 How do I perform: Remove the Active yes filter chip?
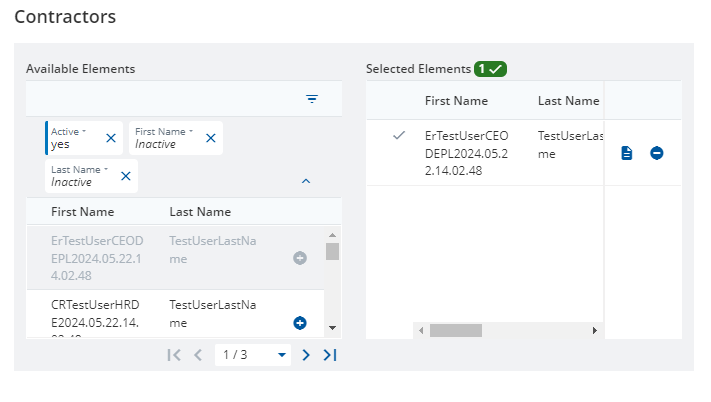[x=111, y=138]
